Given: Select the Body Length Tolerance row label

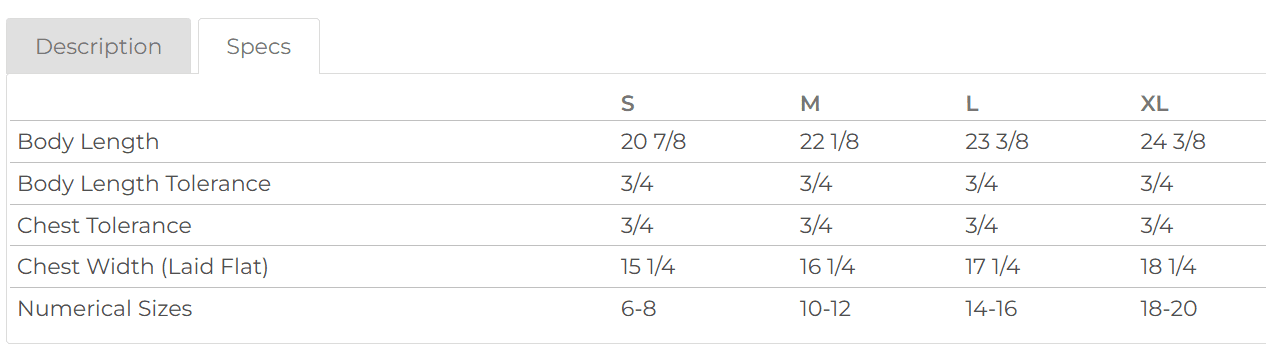Looking at the screenshot, I should click(144, 184).
